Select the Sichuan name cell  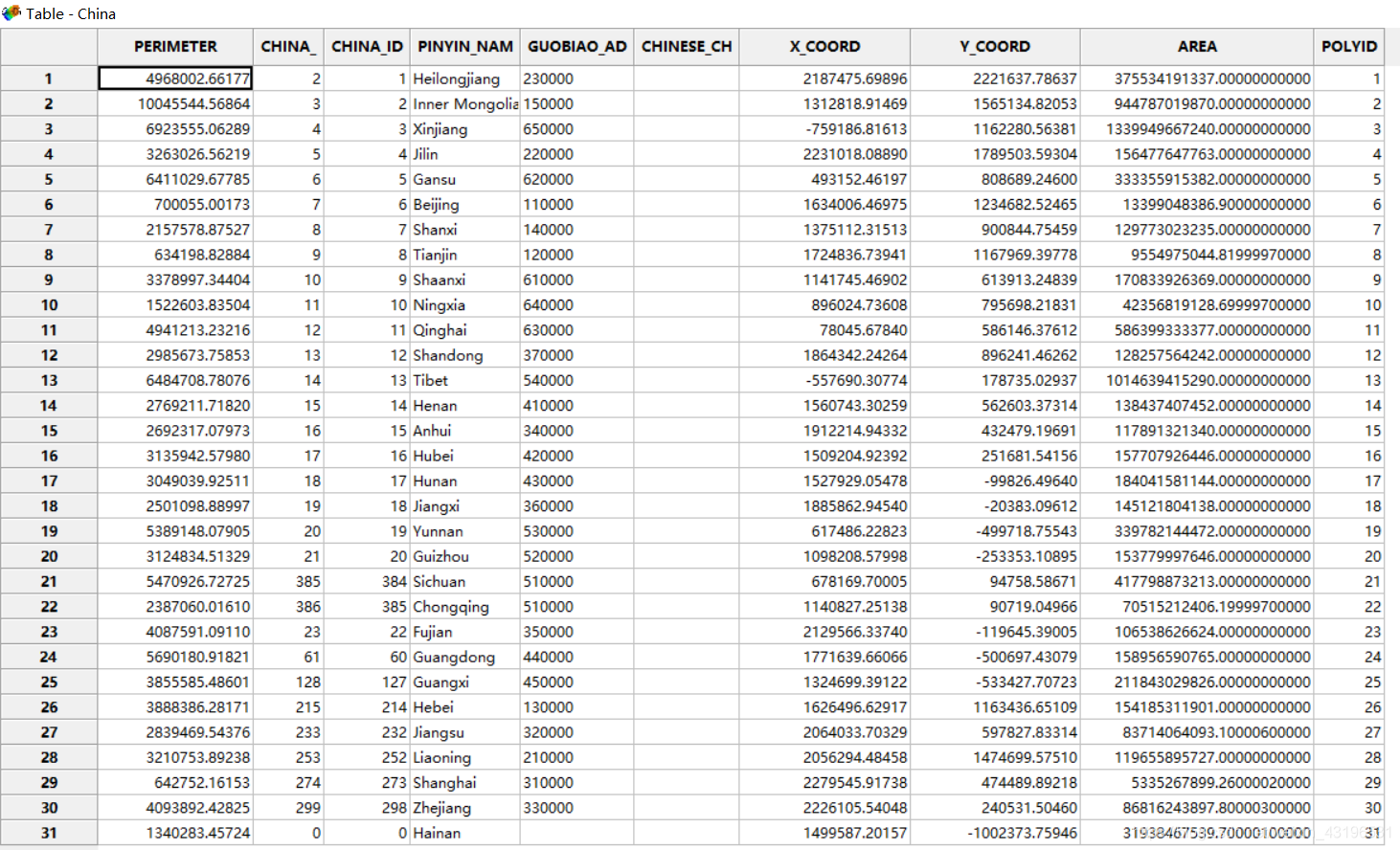coord(465,581)
